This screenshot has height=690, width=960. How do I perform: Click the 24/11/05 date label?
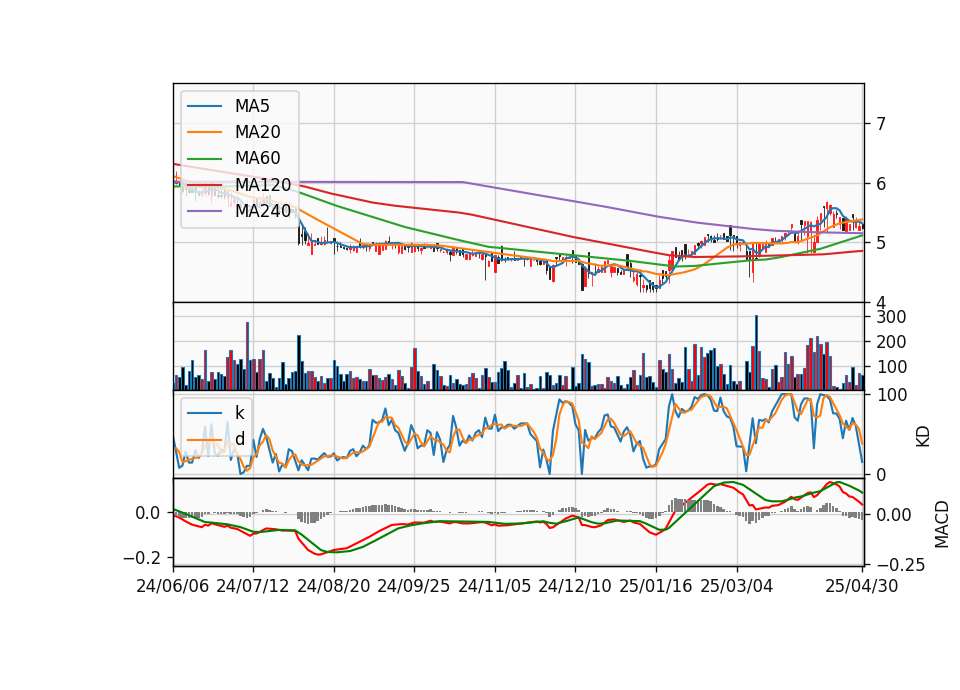tap(494, 586)
